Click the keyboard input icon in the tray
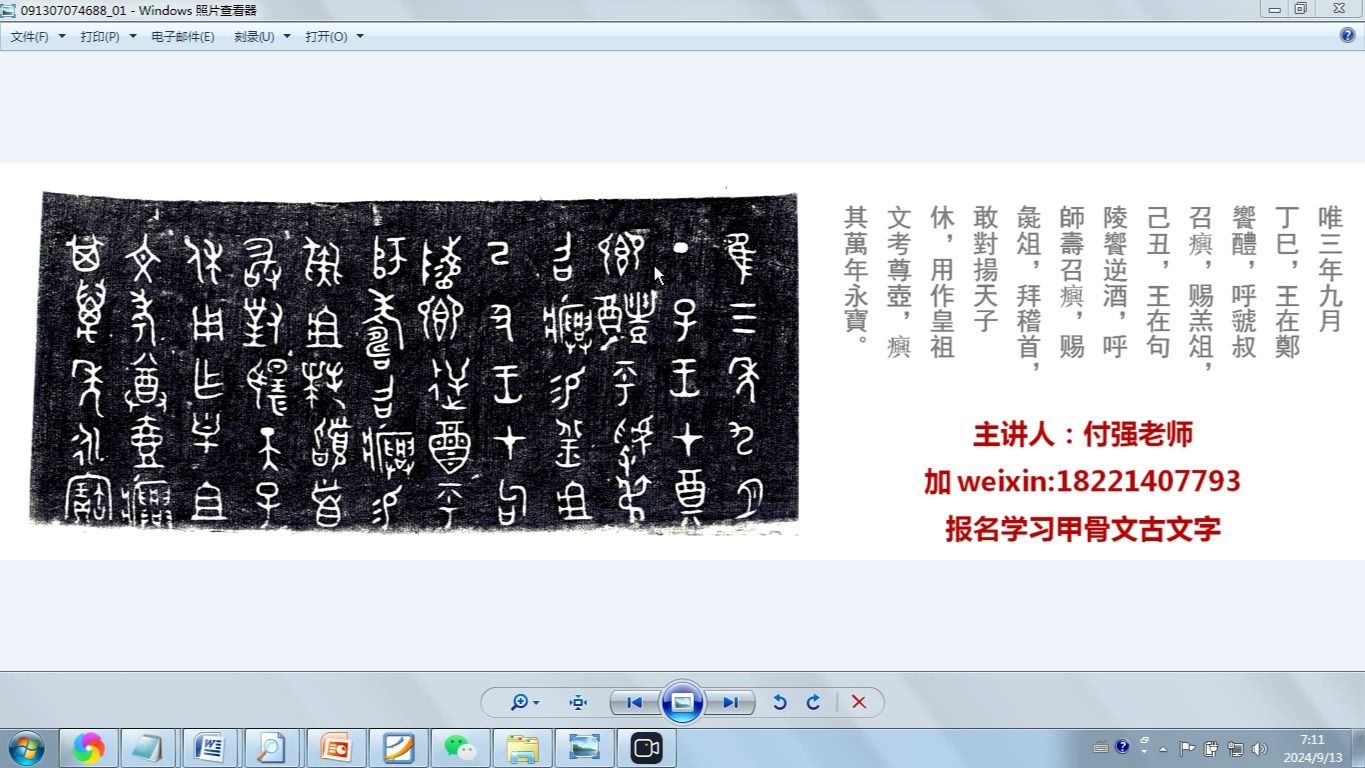This screenshot has width=1365, height=768. tap(1100, 748)
